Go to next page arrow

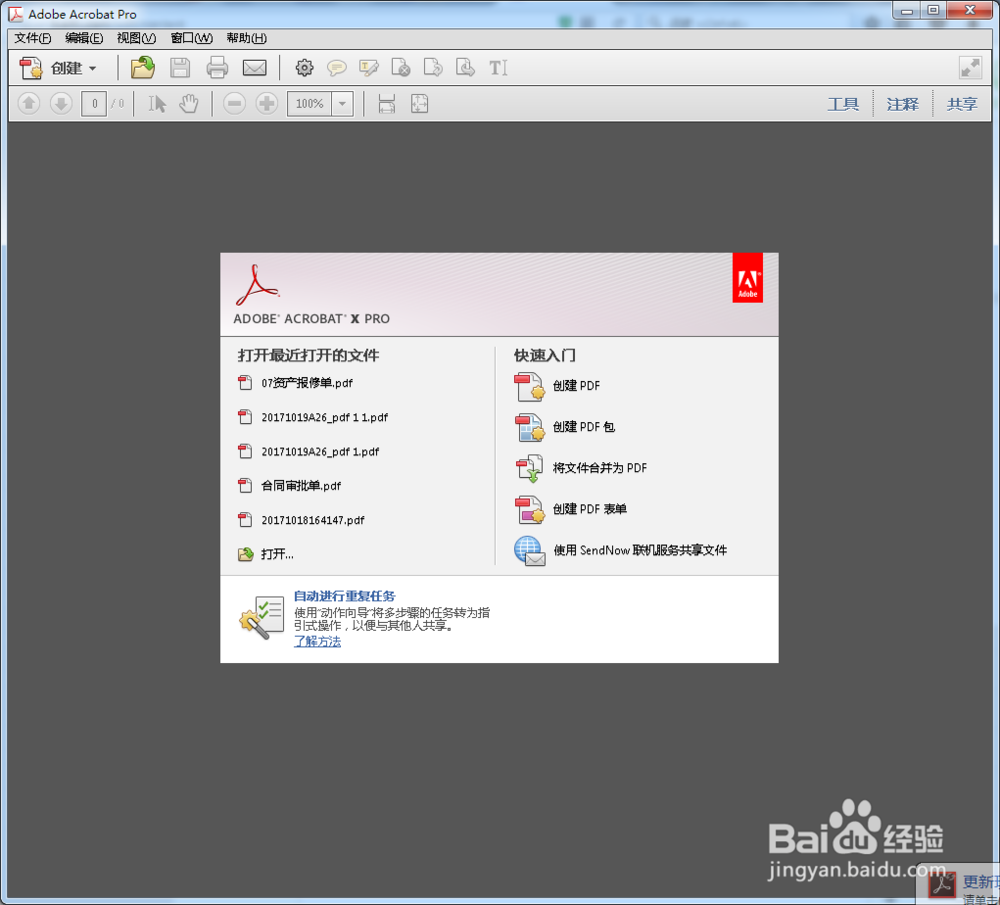tap(61, 103)
